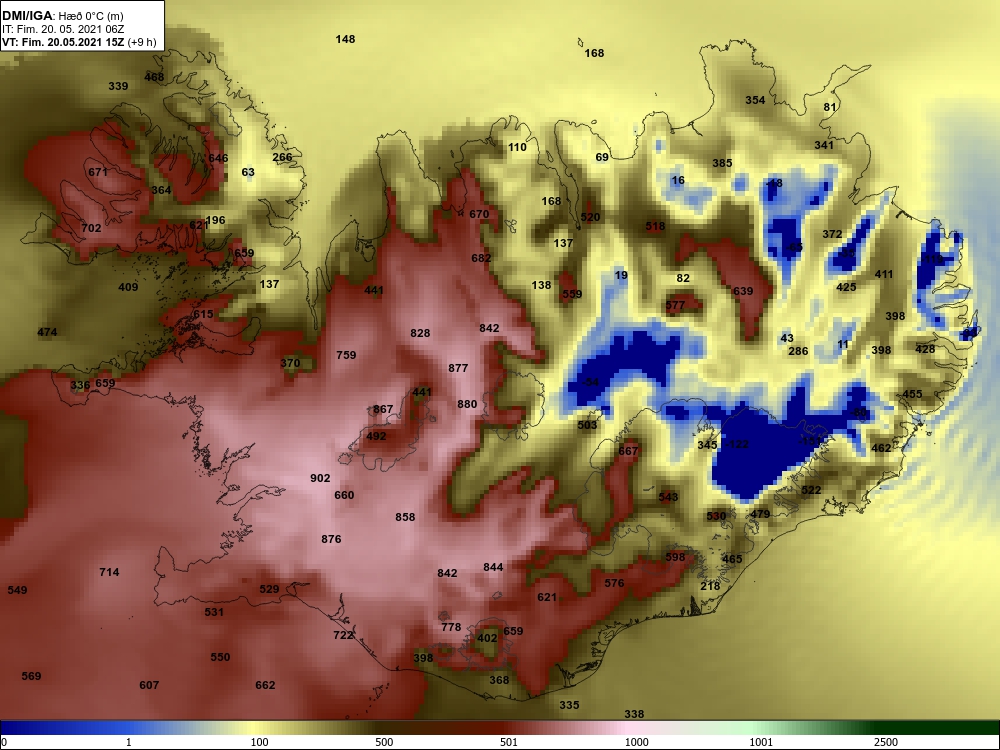The height and width of the screenshot is (750, 1000).
Task: Click the map value 576
Action: point(614,584)
